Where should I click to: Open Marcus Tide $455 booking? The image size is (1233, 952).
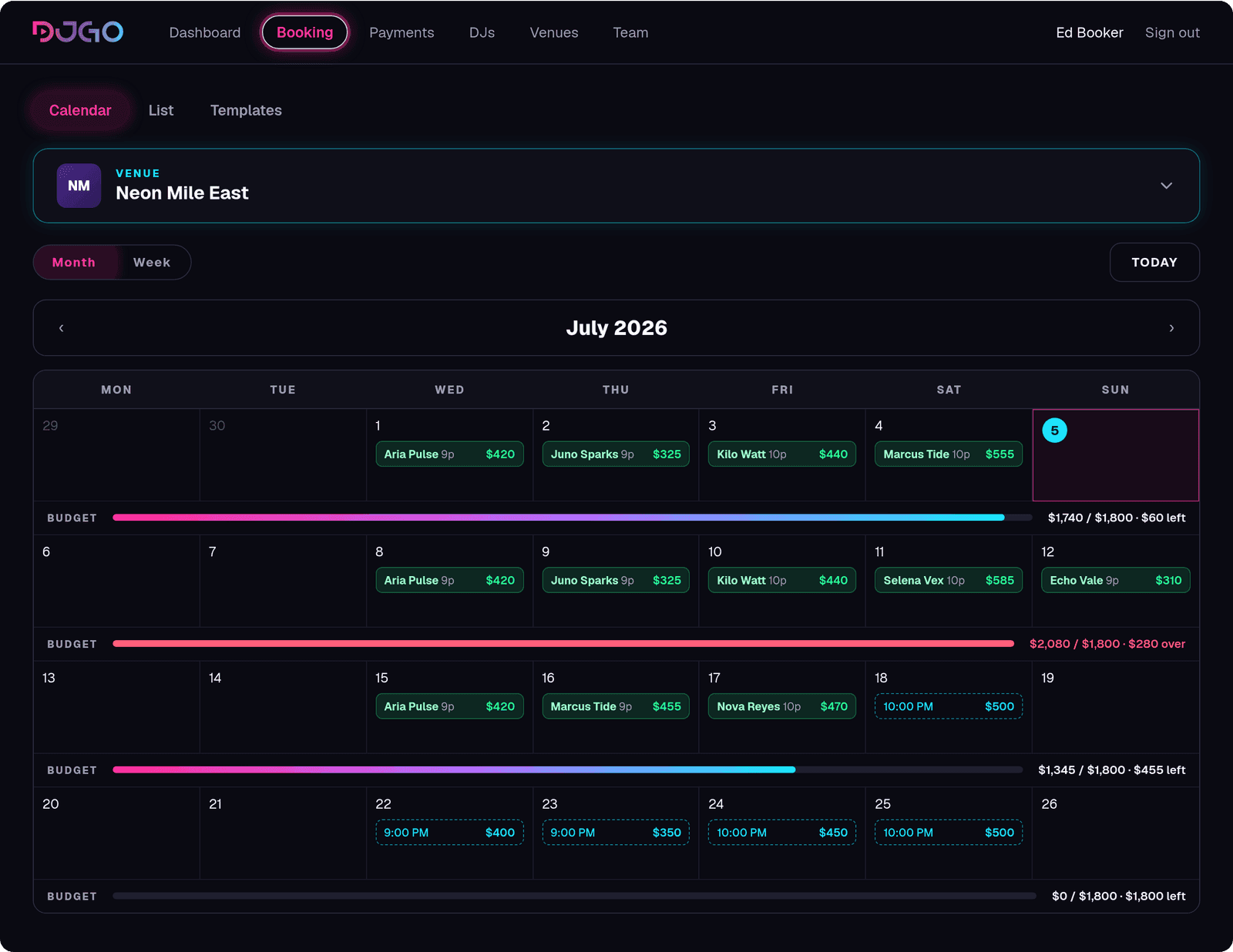point(616,706)
